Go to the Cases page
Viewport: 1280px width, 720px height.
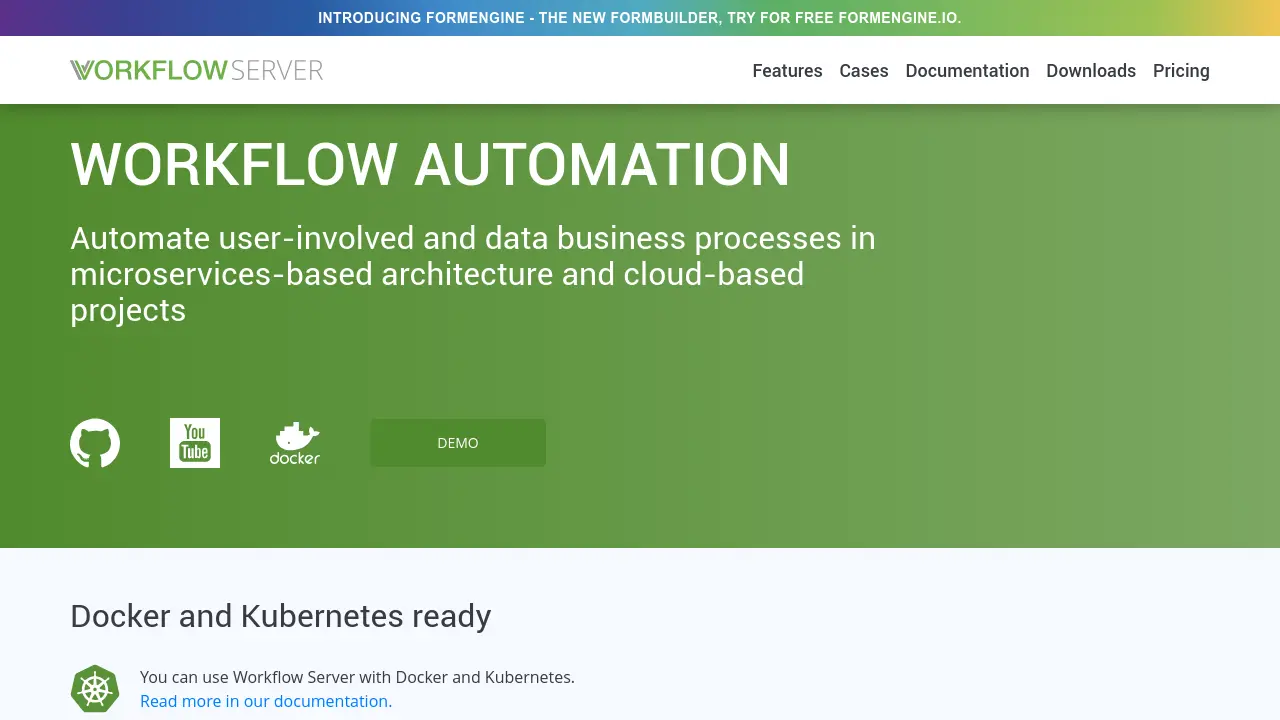point(864,71)
